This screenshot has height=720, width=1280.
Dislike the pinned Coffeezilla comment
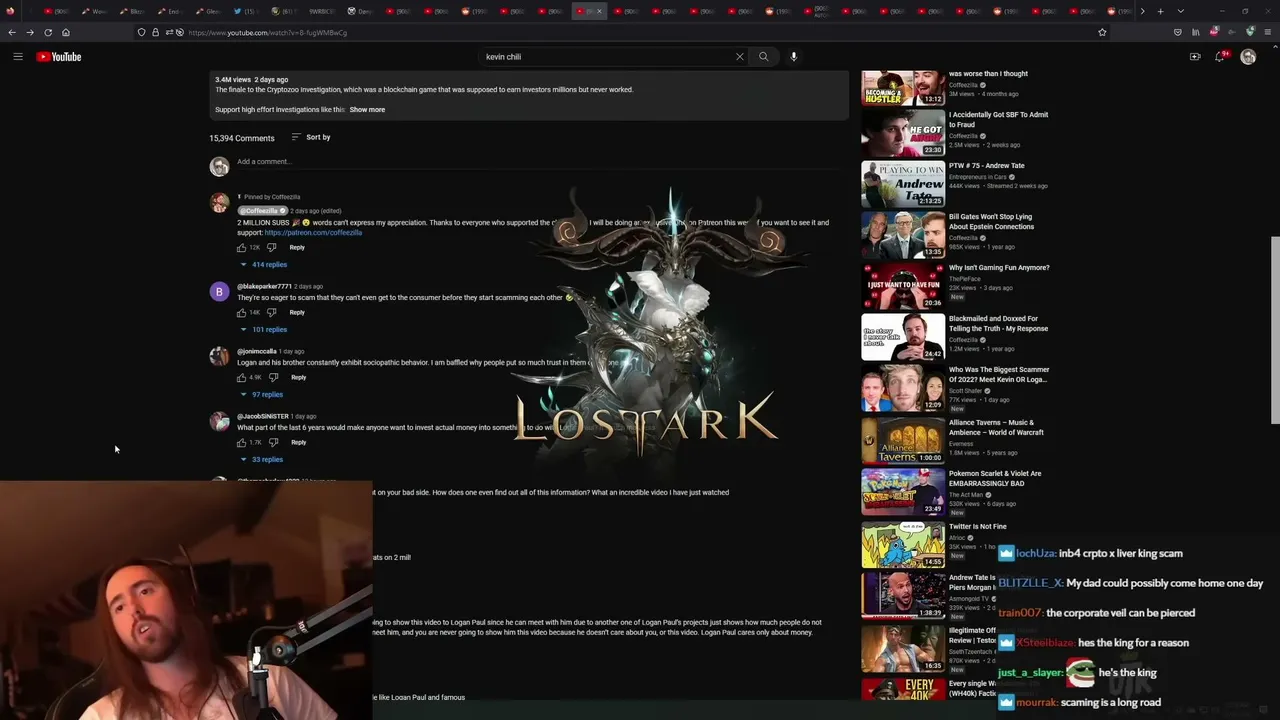pyautogui.click(x=271, y=247)
